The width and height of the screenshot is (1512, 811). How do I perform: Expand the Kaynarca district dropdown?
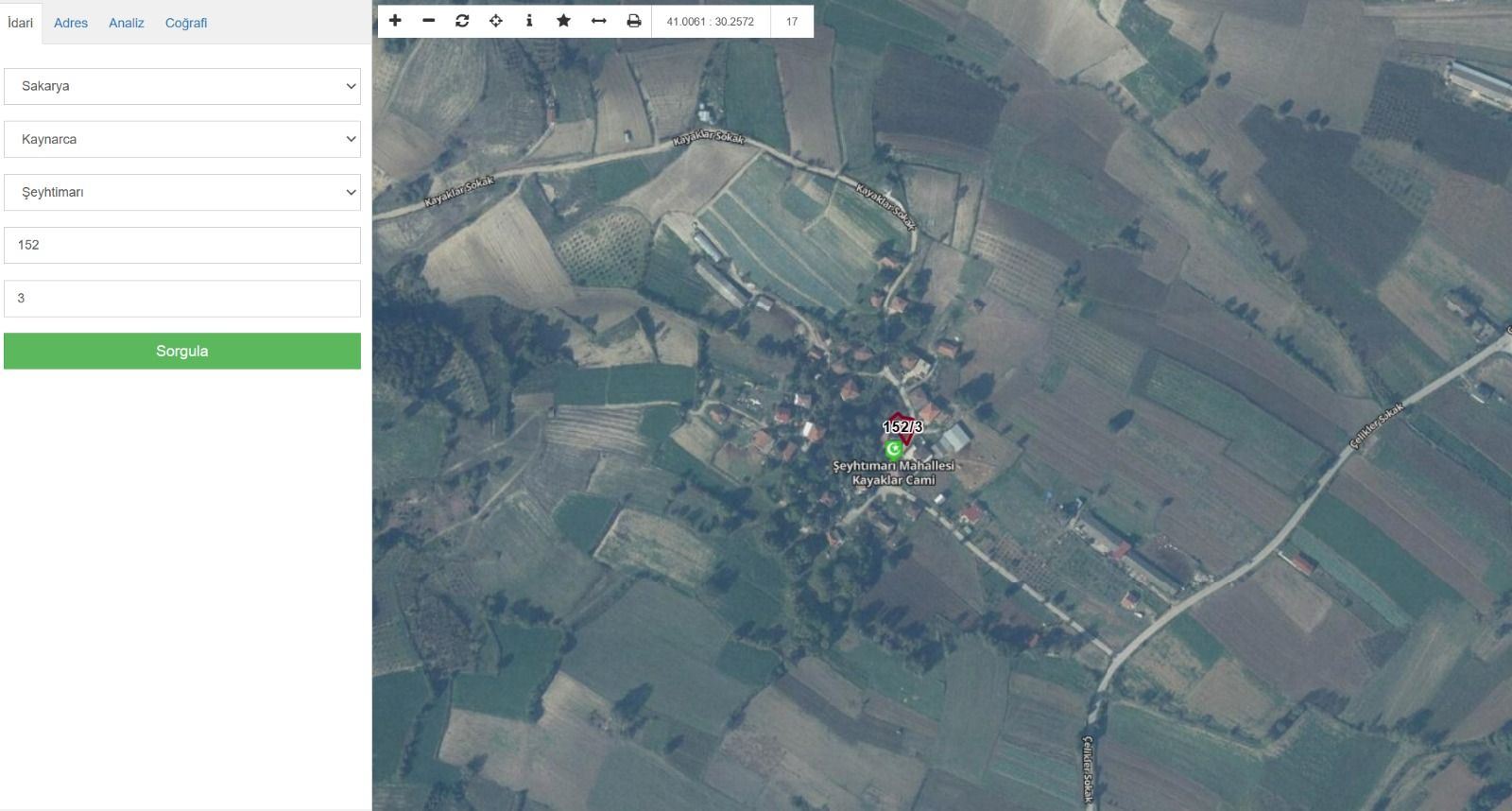[182, 139]
